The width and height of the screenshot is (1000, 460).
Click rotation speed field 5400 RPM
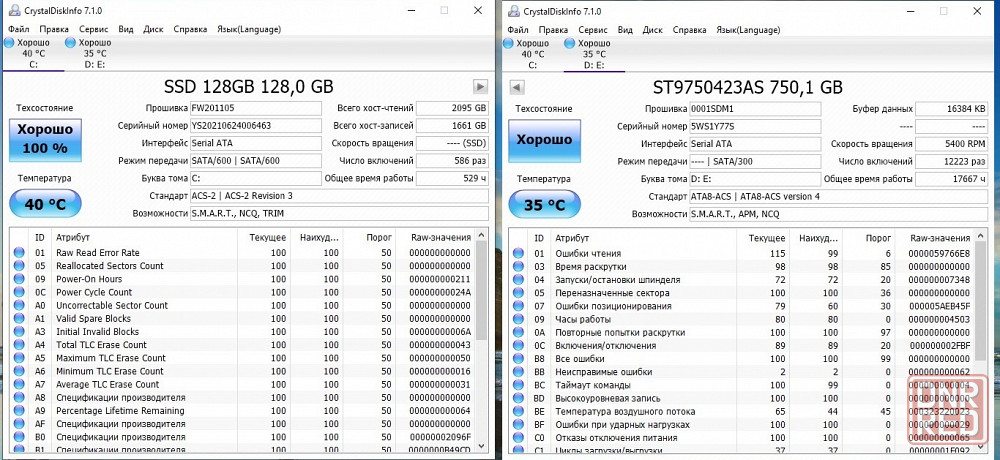pos(952,144)
